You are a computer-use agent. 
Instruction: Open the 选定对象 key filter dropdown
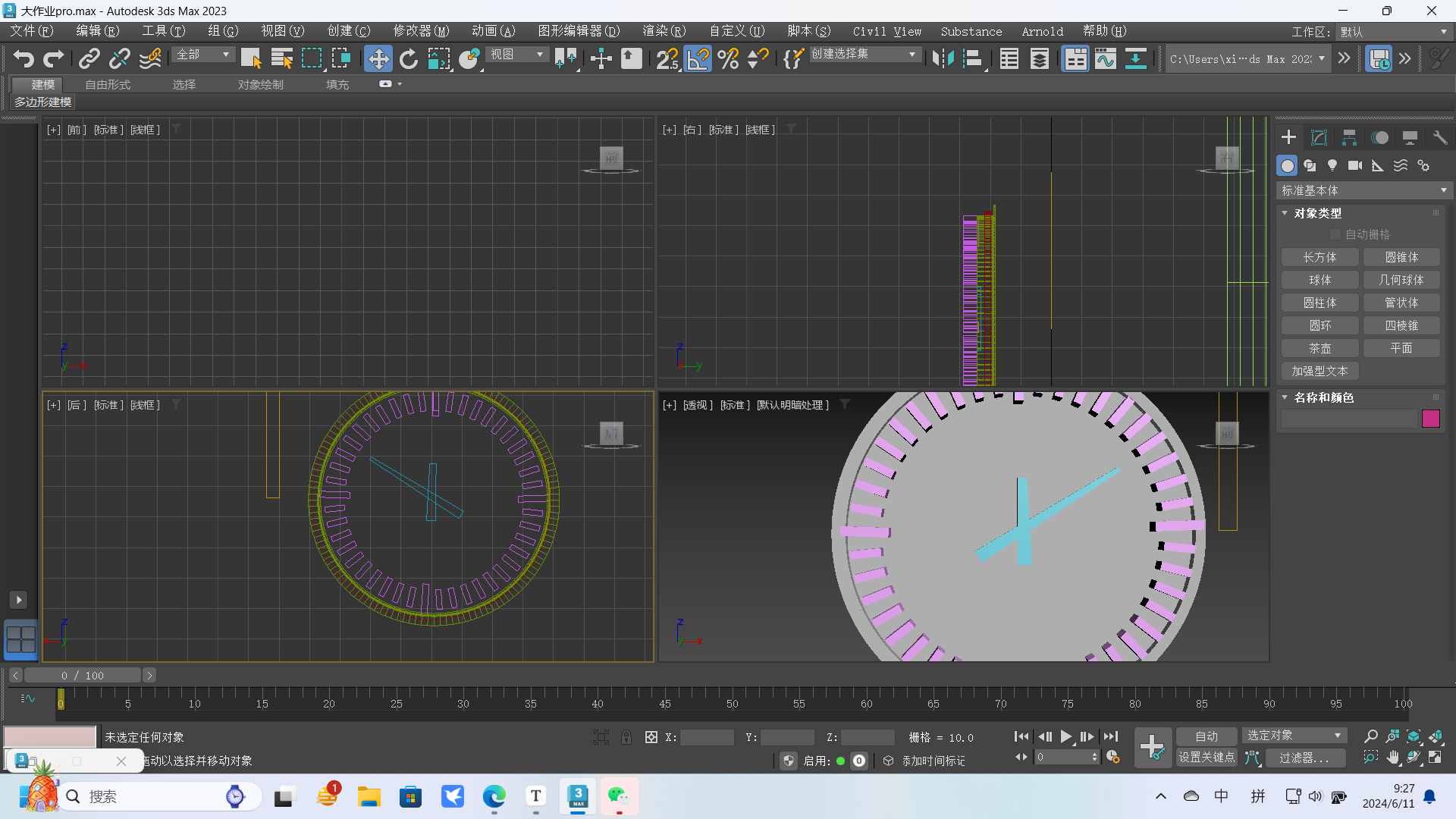1294,736
